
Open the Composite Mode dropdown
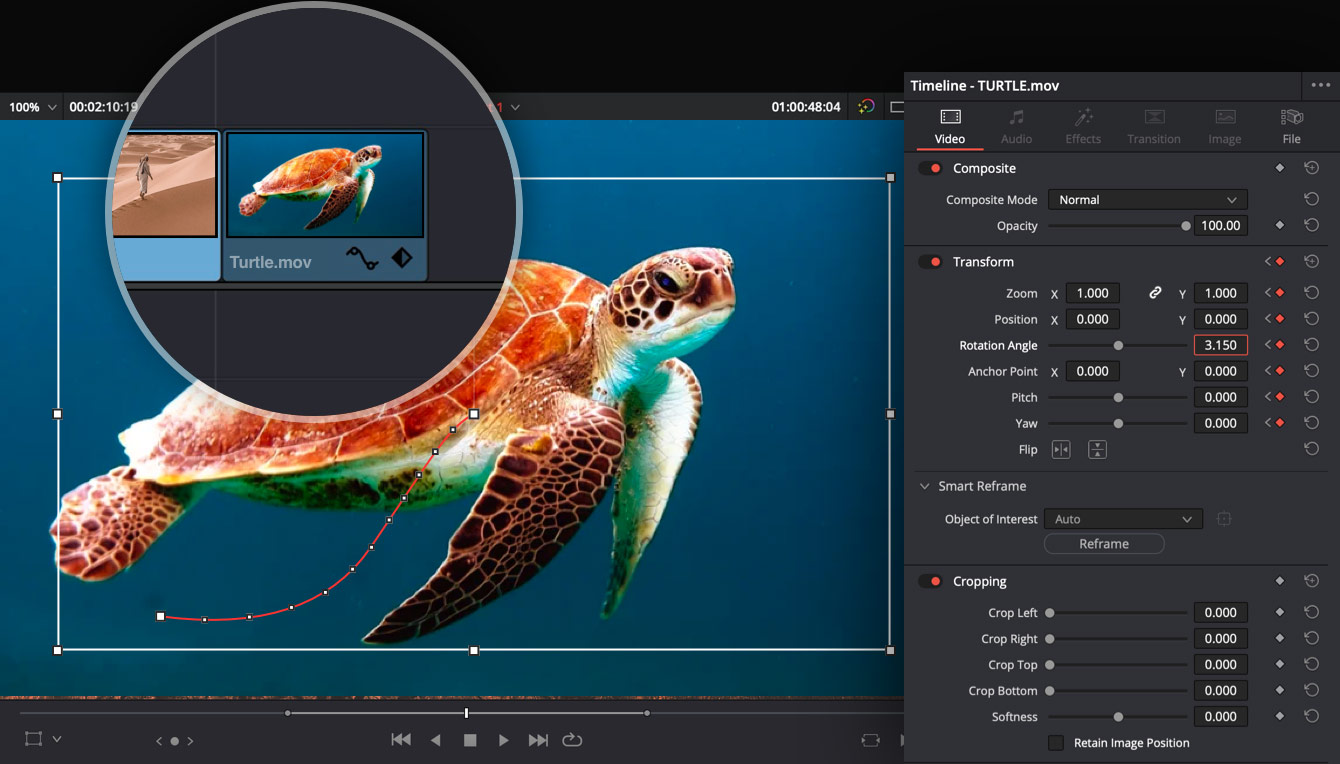(x=1146, y=199)
